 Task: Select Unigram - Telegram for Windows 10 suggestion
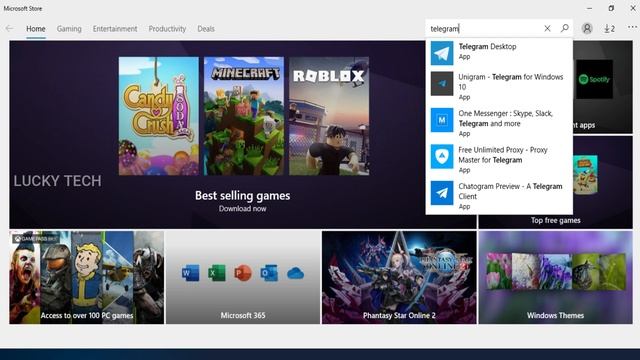(x=499, y=86)
